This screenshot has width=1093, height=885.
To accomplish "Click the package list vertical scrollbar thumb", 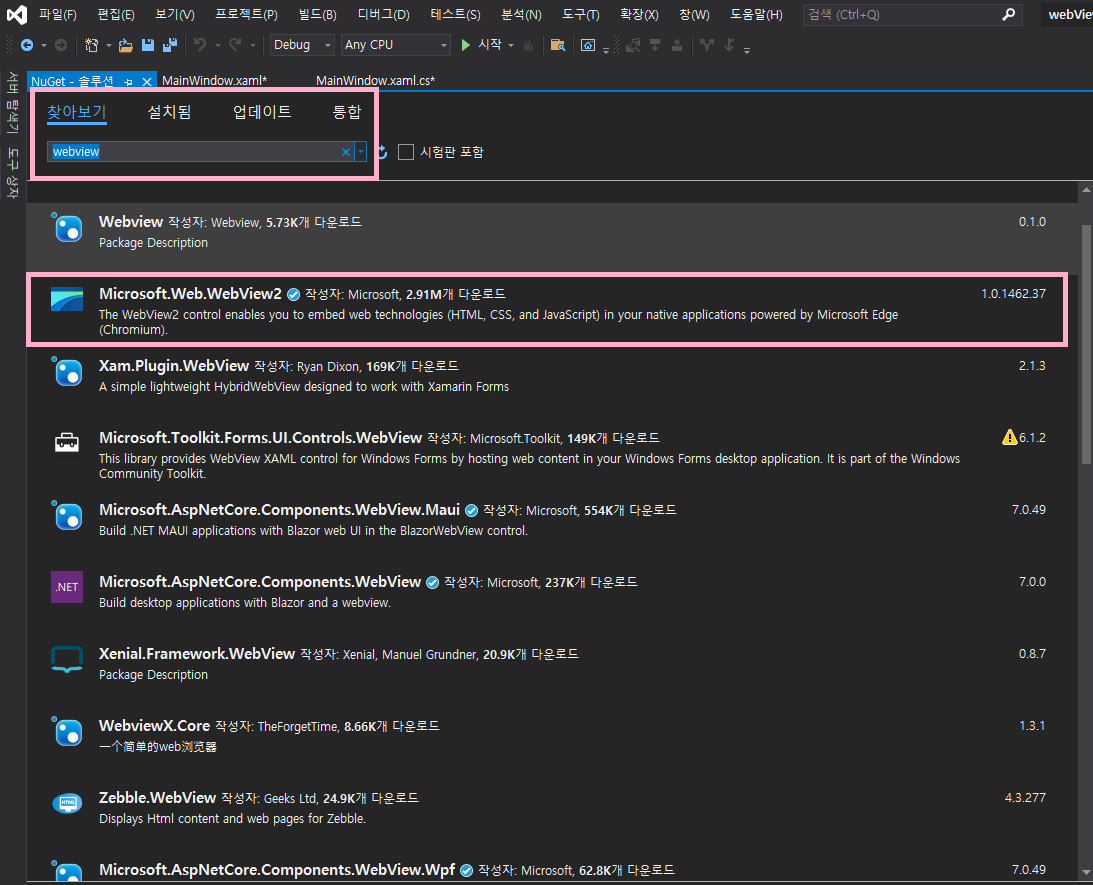I will pyautogui.click(x=1085, y=344).
